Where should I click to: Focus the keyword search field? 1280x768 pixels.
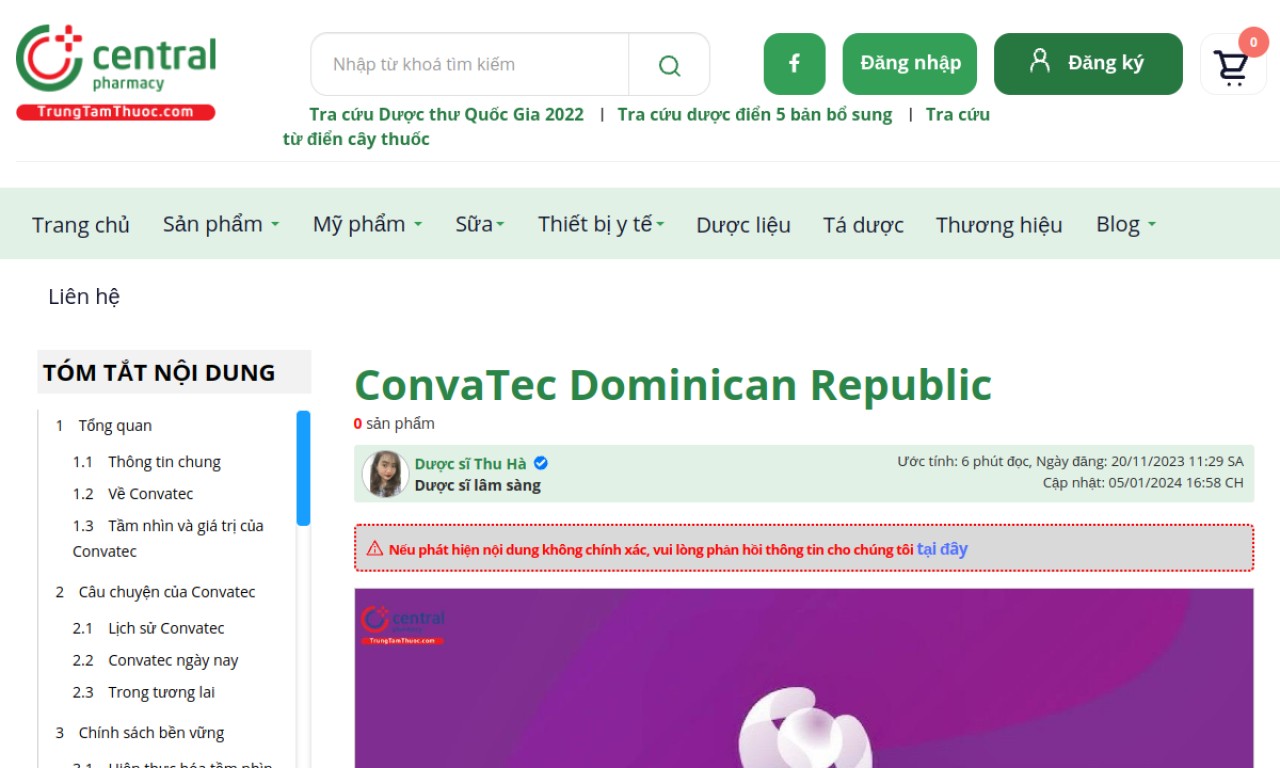click(x=470, y=65)
